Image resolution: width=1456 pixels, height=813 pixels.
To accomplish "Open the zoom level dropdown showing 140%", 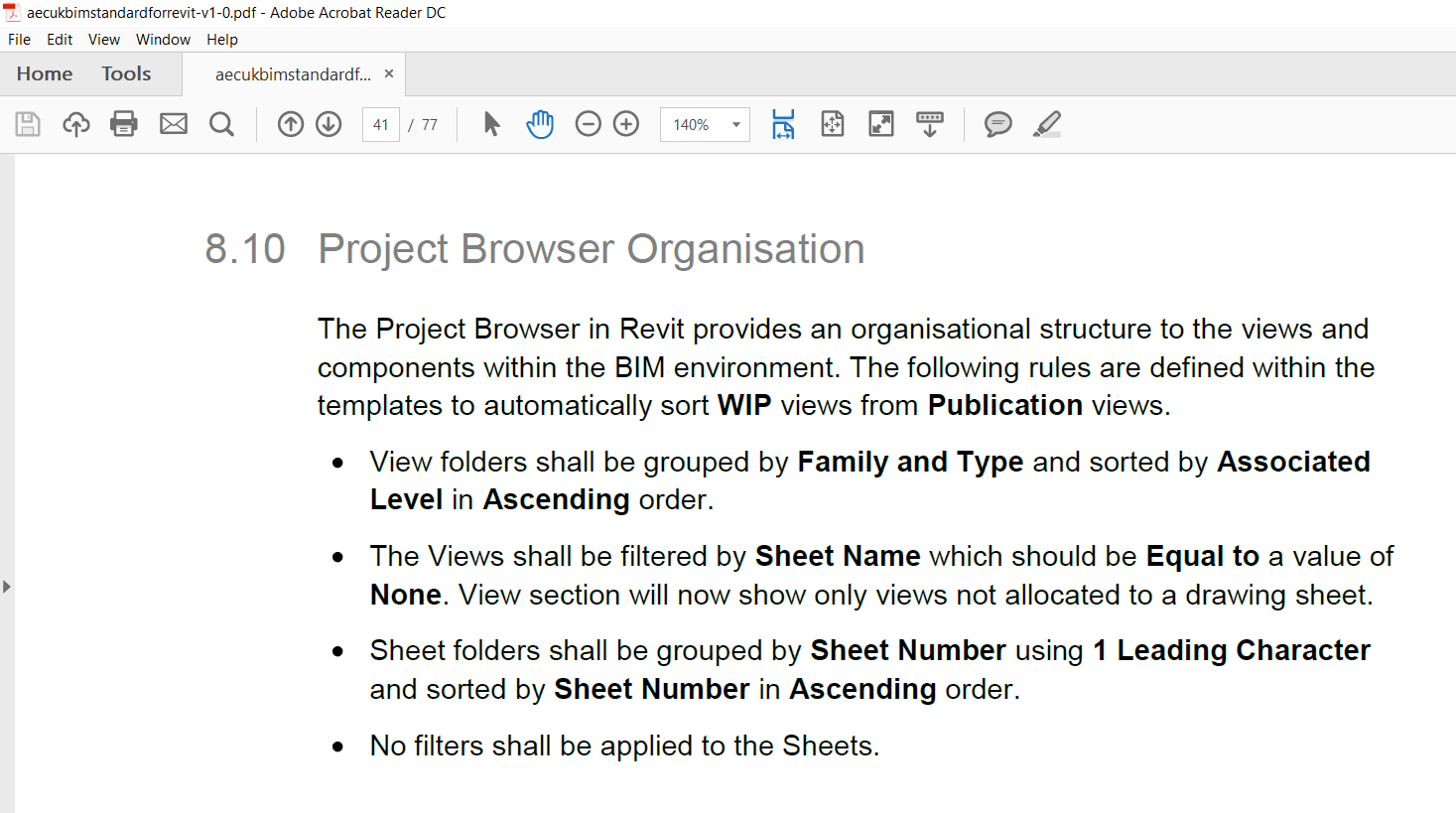I will click(734, 124).
